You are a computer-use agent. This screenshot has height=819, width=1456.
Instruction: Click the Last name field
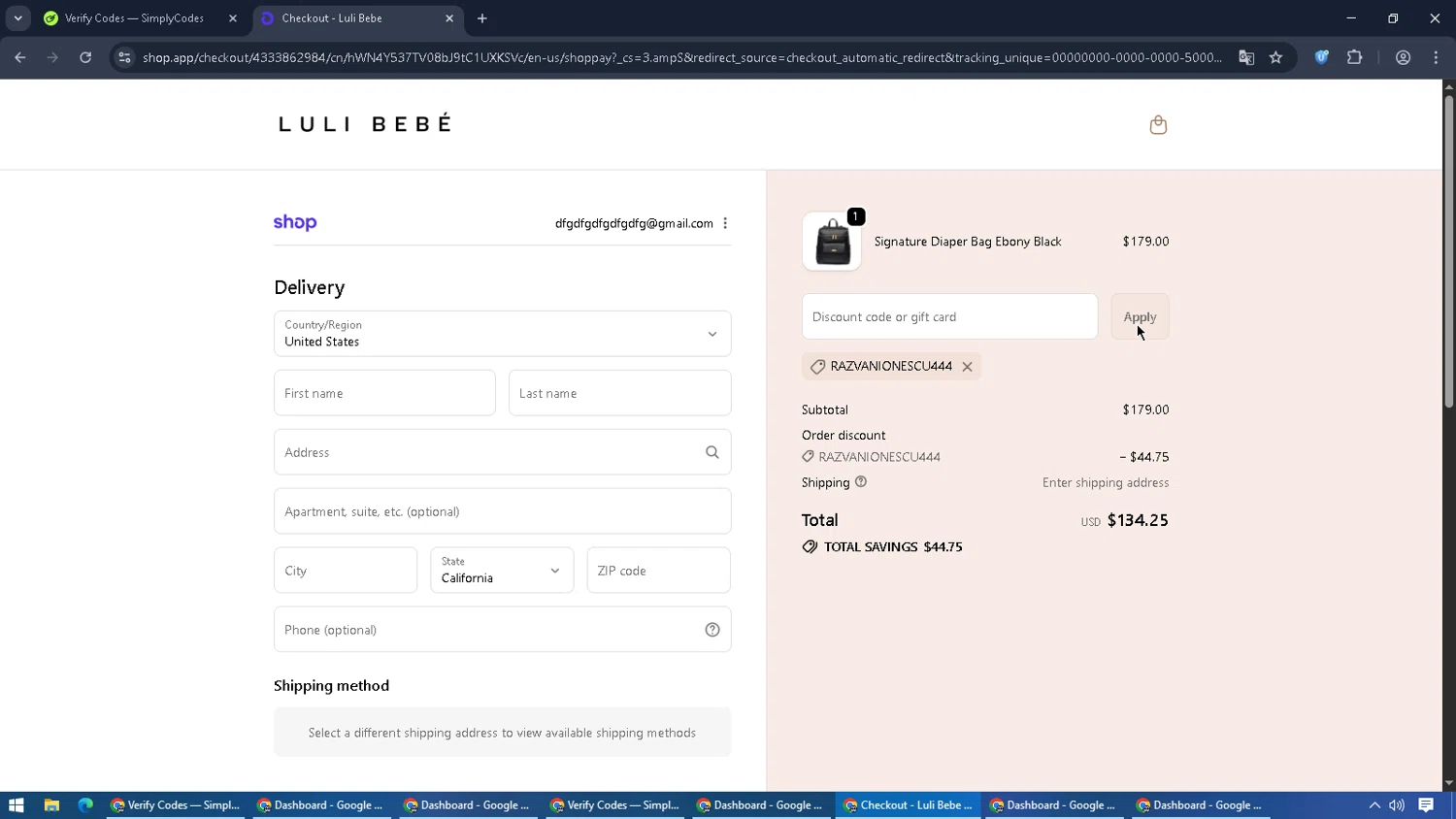620,393
